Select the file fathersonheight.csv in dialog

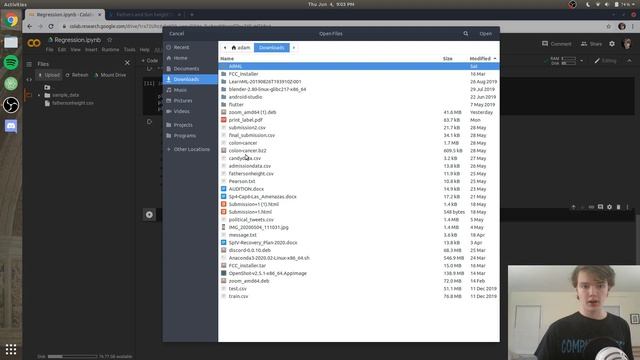(x=359, y=173)
